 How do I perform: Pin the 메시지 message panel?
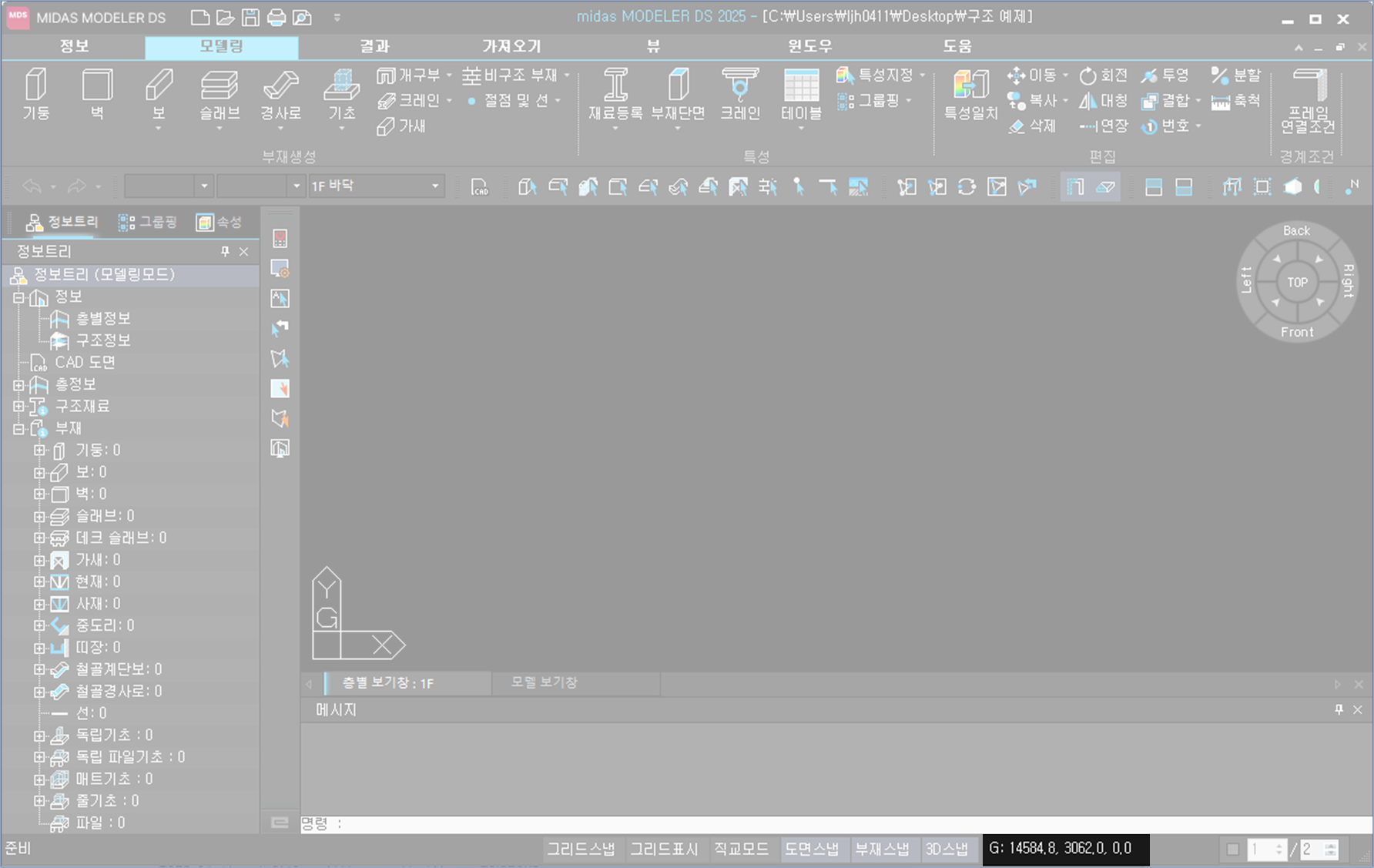coord(1339,709)
